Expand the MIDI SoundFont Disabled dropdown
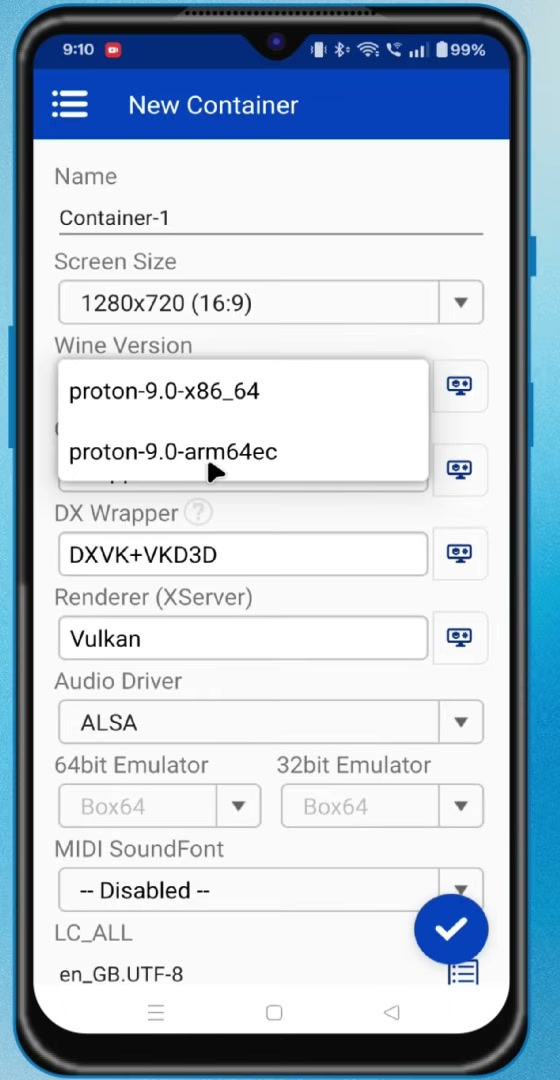 click(271, 890)
